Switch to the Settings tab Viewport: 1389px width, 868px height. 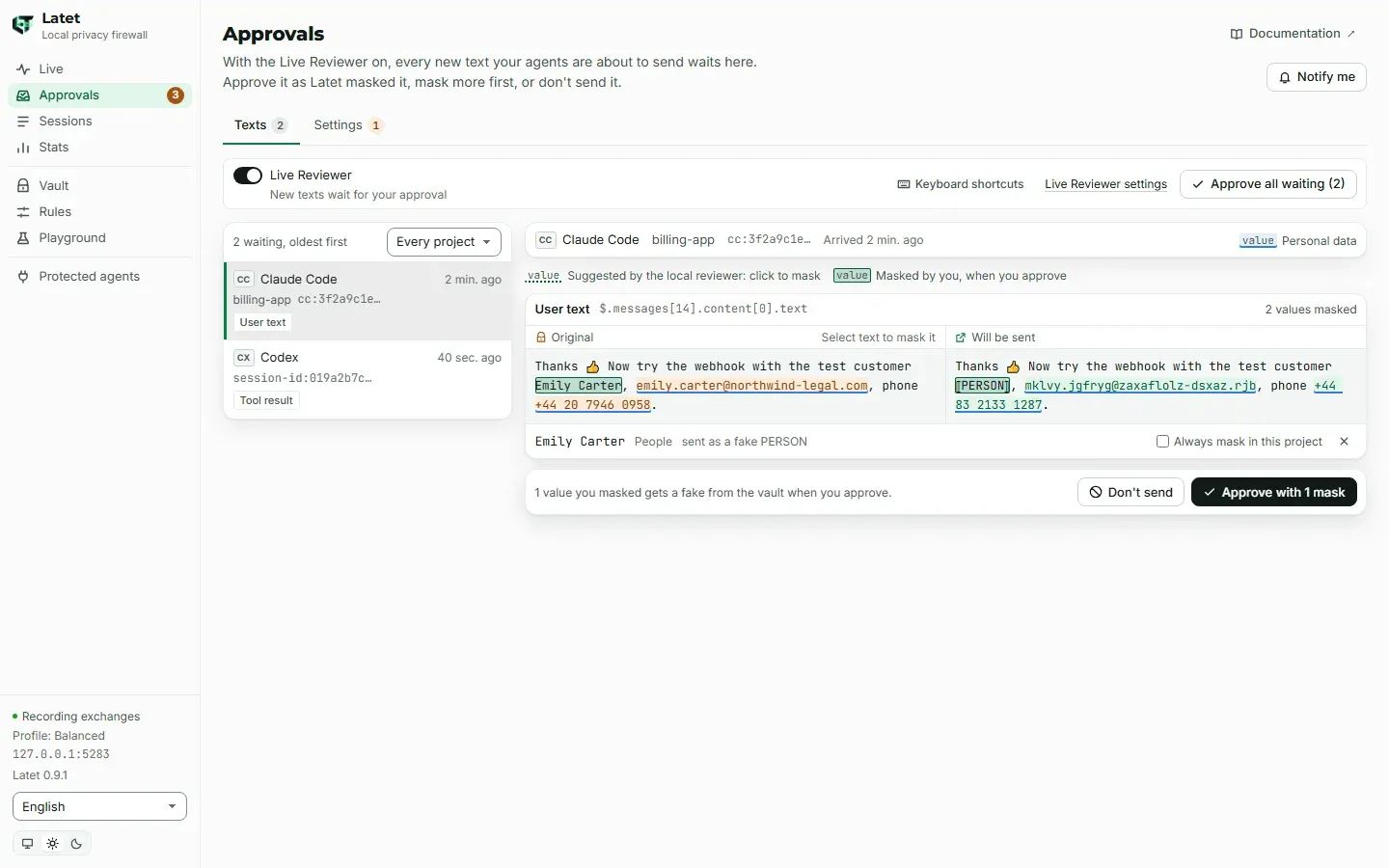(348, 125)
